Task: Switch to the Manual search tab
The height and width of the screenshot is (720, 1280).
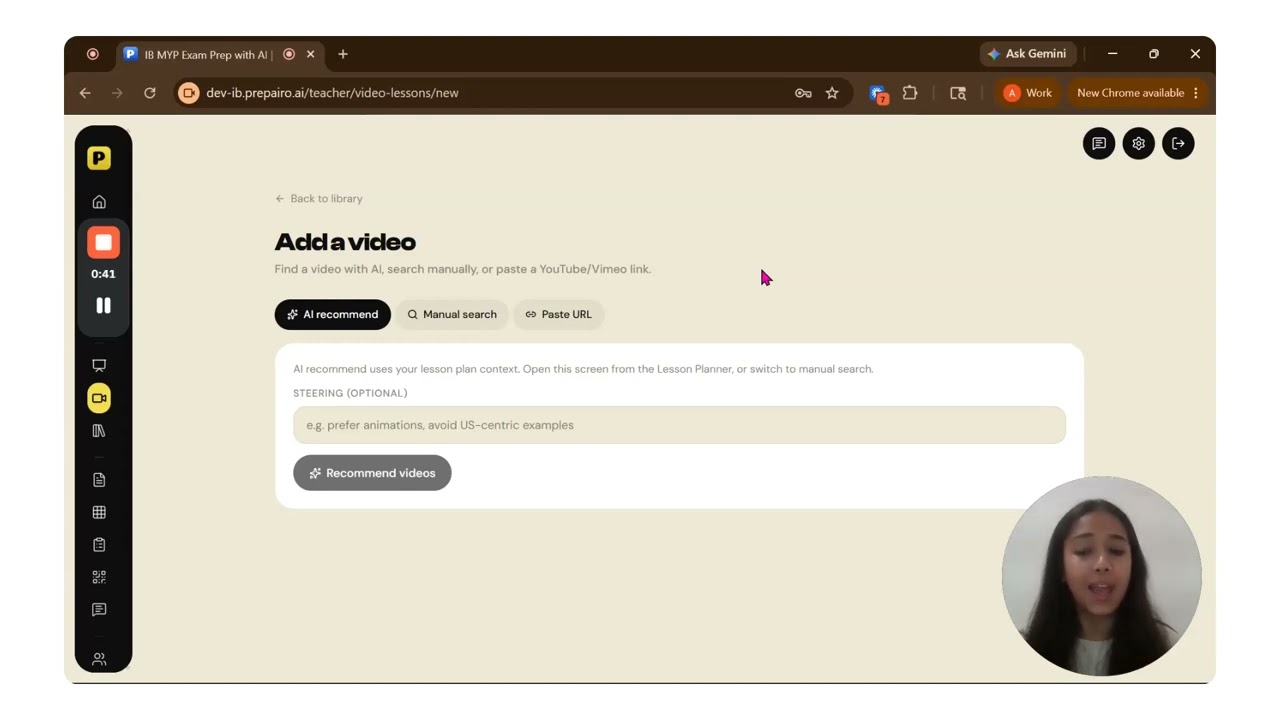Action: pos(452,314)
